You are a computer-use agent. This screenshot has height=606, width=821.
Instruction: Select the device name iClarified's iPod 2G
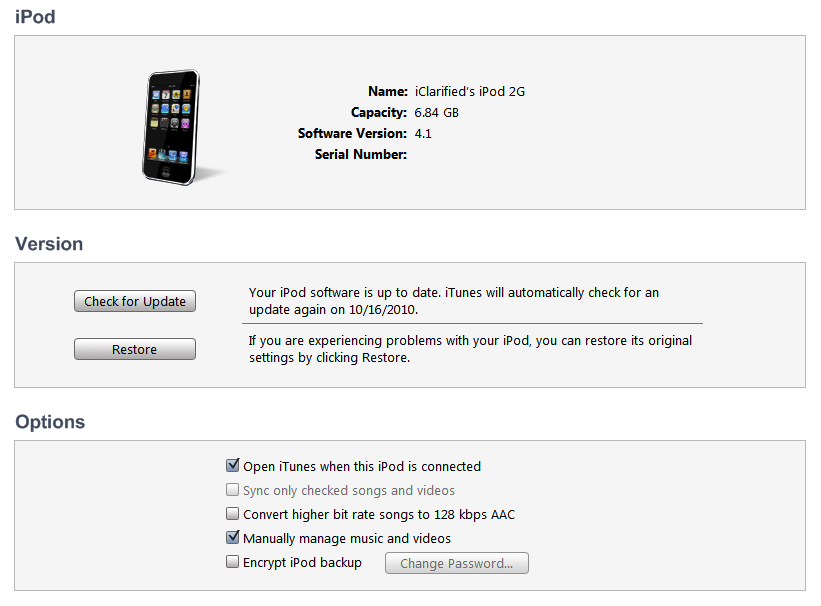click(470, 92)
